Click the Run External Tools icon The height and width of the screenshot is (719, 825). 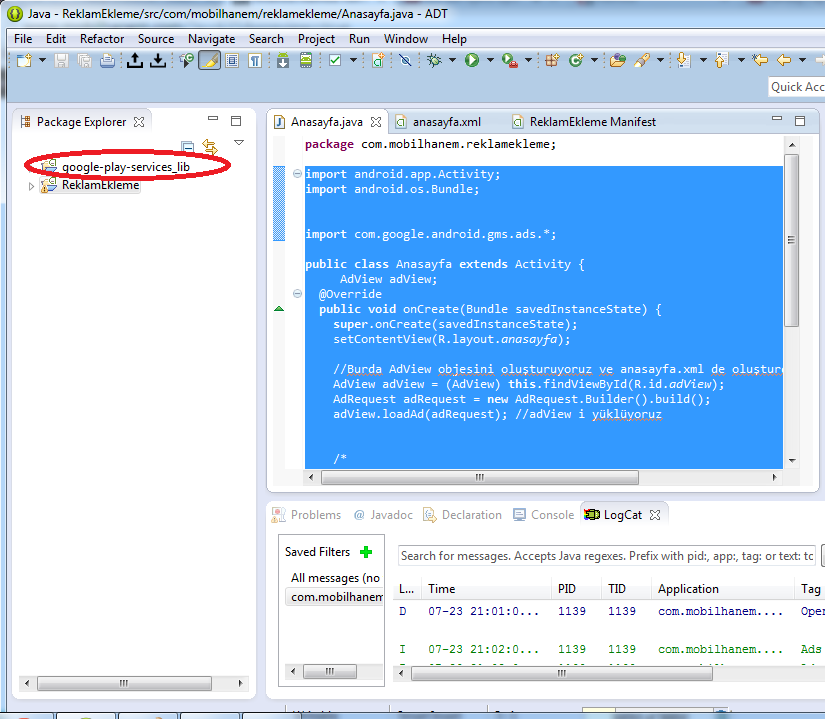[509, 60]
